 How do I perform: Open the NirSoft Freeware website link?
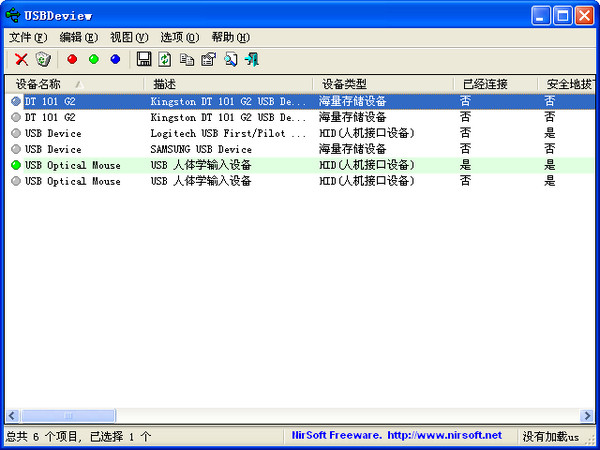pos(396,435)
